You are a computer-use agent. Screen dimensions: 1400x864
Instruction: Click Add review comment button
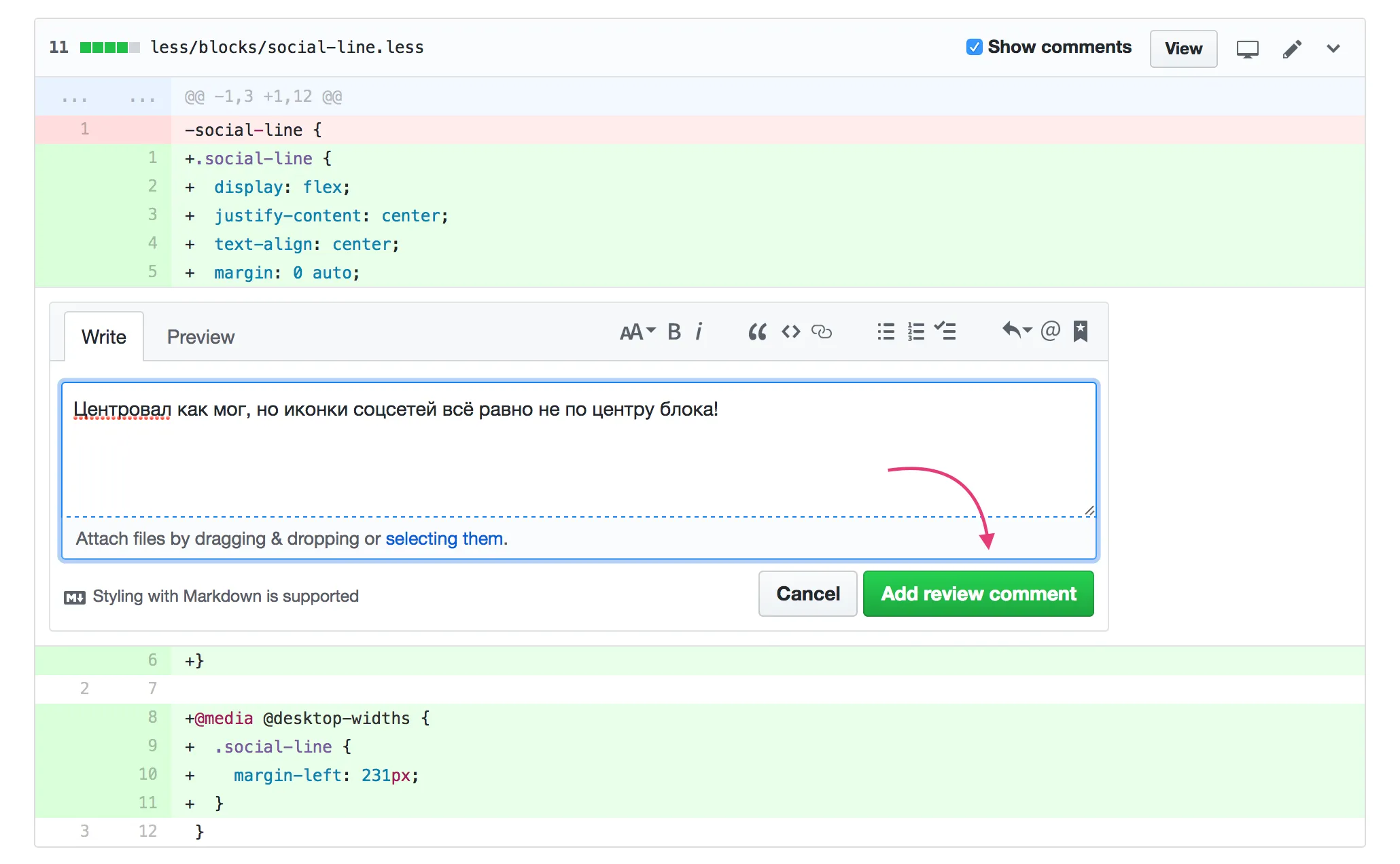point(978,594)
